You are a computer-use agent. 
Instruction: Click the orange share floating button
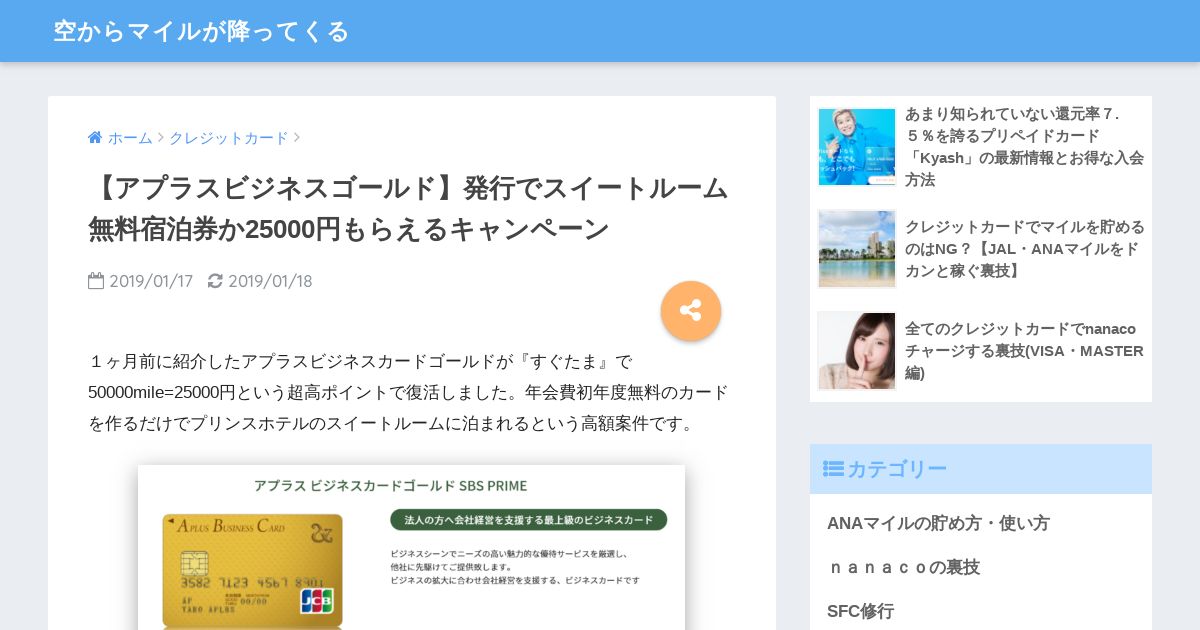tap(691, 310)
